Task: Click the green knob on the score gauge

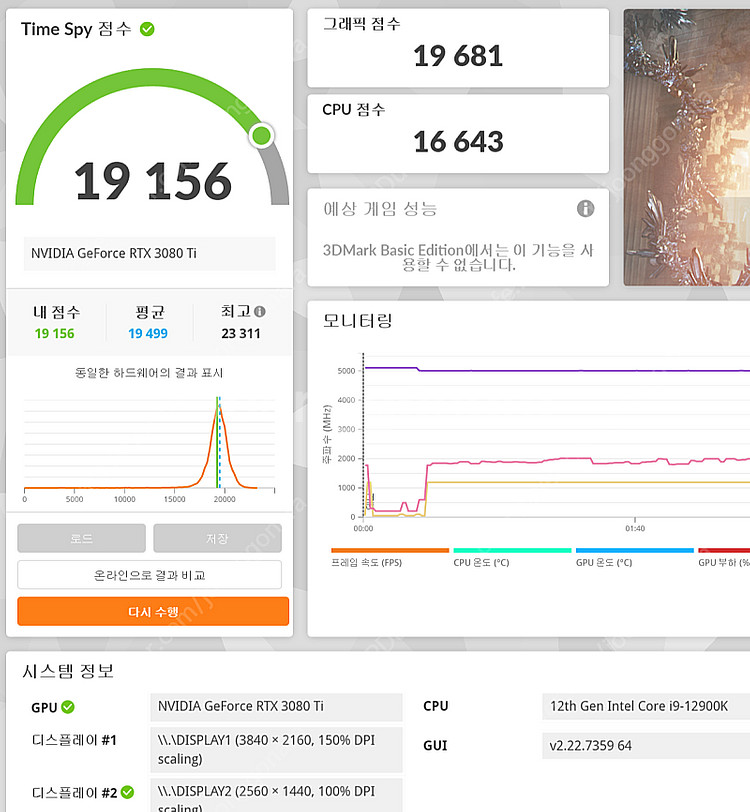Action: point(261,136)
